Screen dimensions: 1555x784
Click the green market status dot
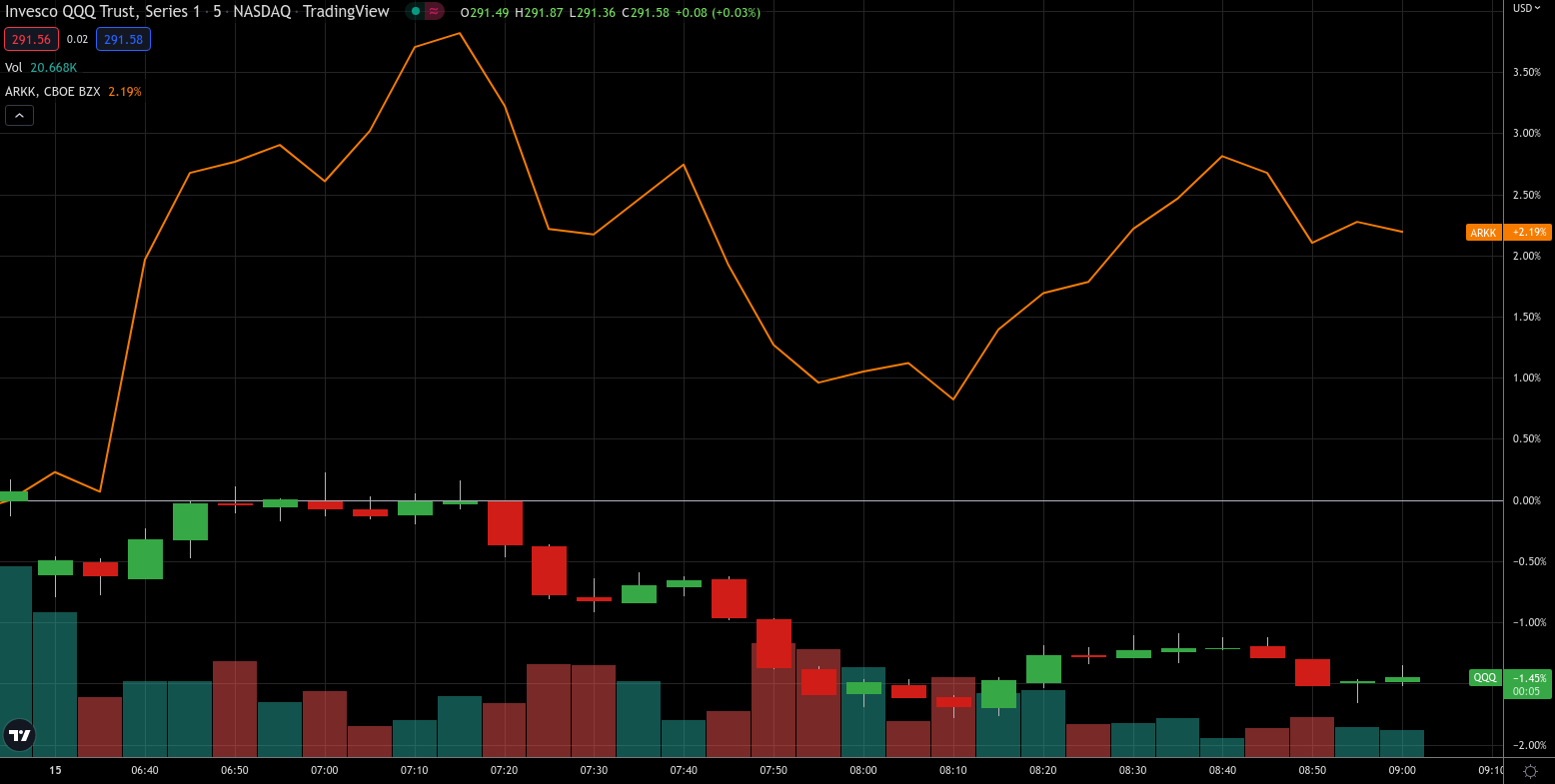(x=416, y=12)
